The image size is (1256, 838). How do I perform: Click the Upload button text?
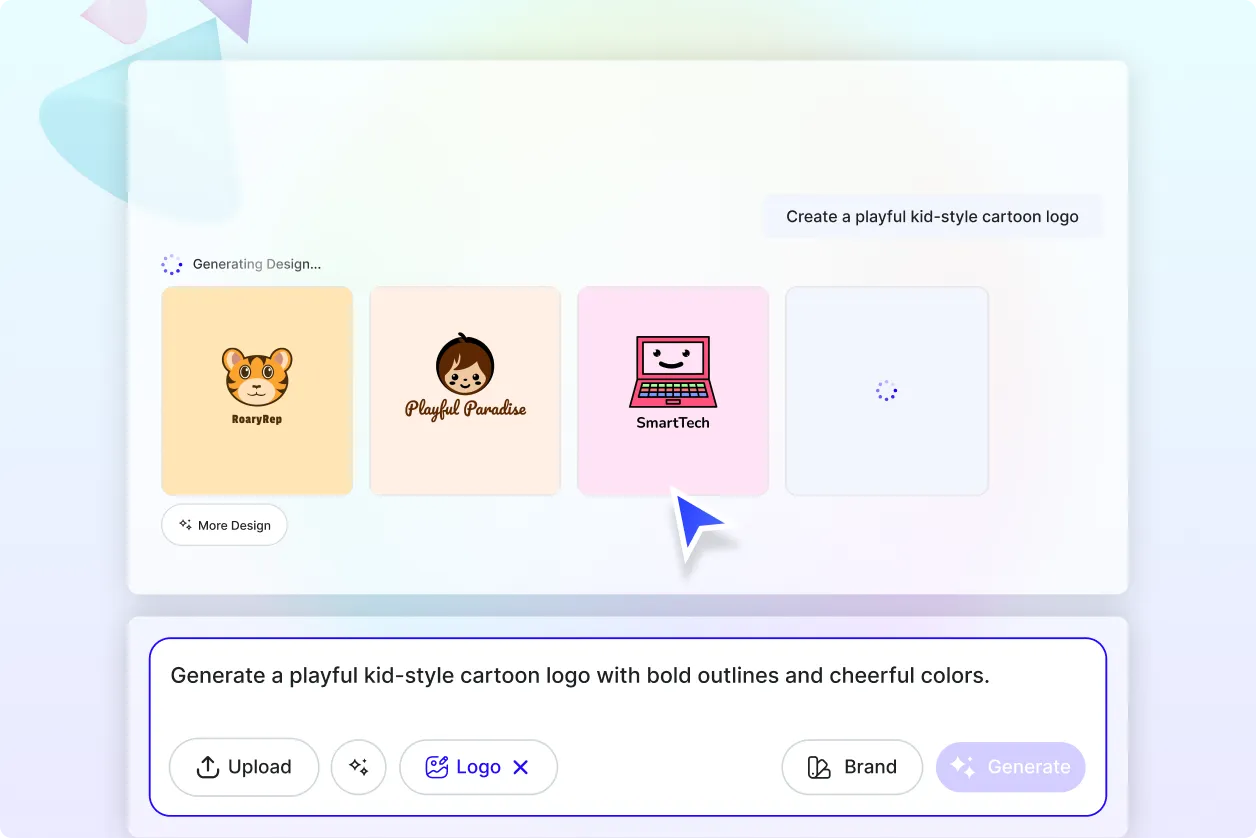click(x=259, y=767)
